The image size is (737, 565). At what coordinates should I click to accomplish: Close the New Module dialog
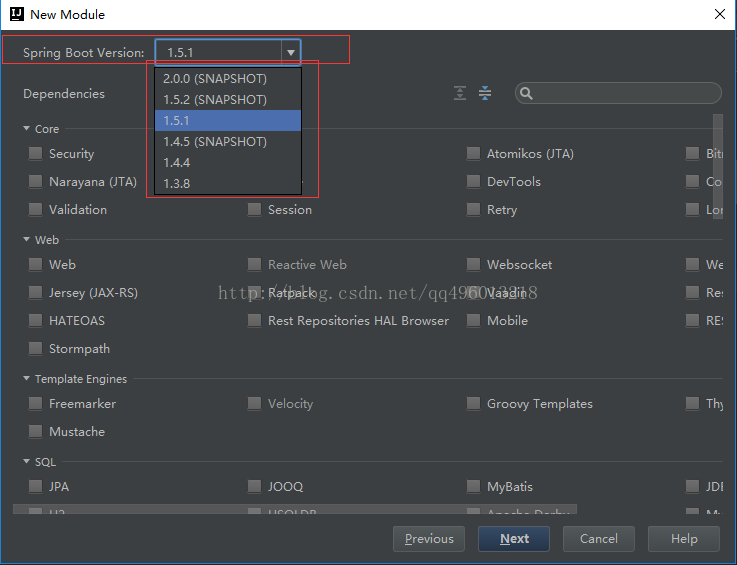coord(720,14)
